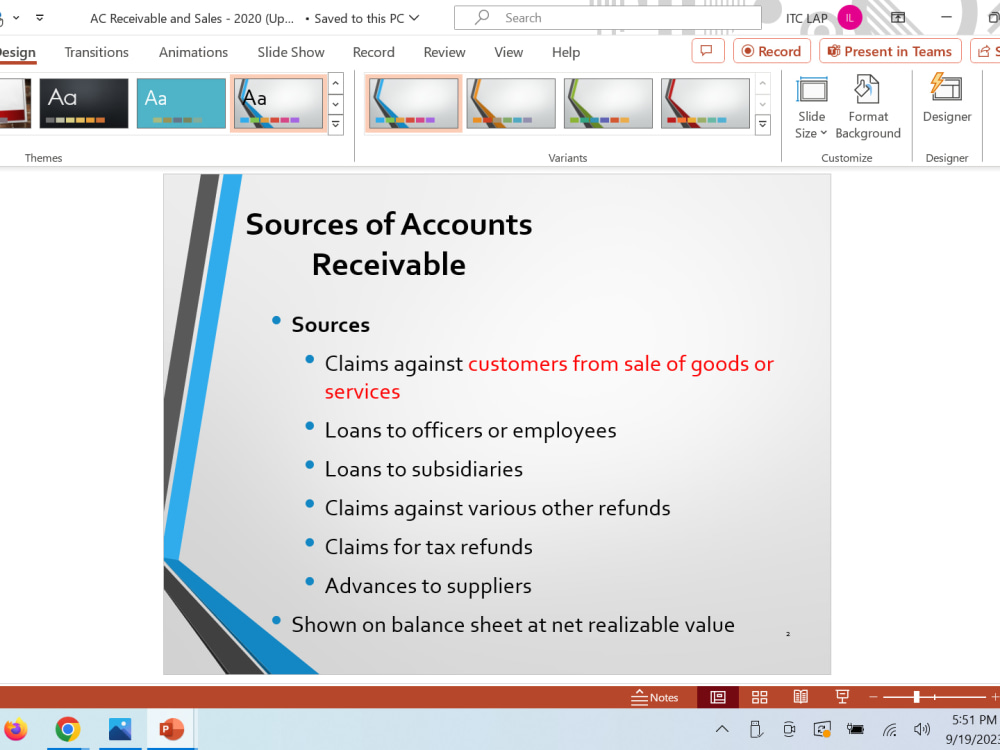Open Ribbon Display Options icon
Screen dimensions: 1000x750
point(897,18)
